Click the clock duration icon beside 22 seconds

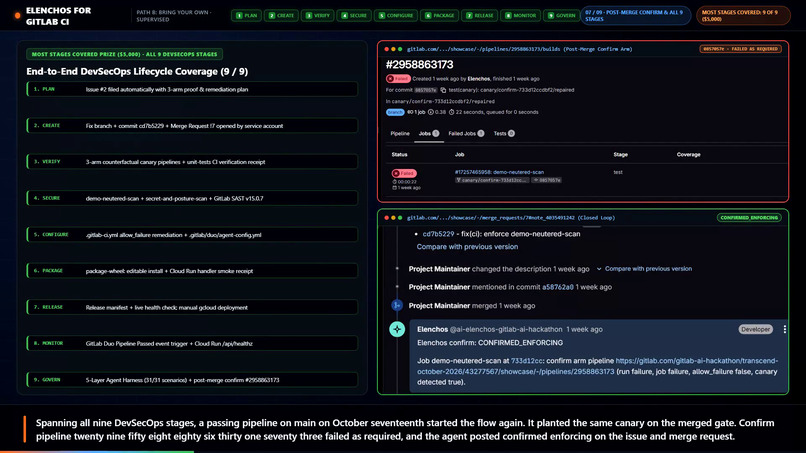click(x=451, y=112)
